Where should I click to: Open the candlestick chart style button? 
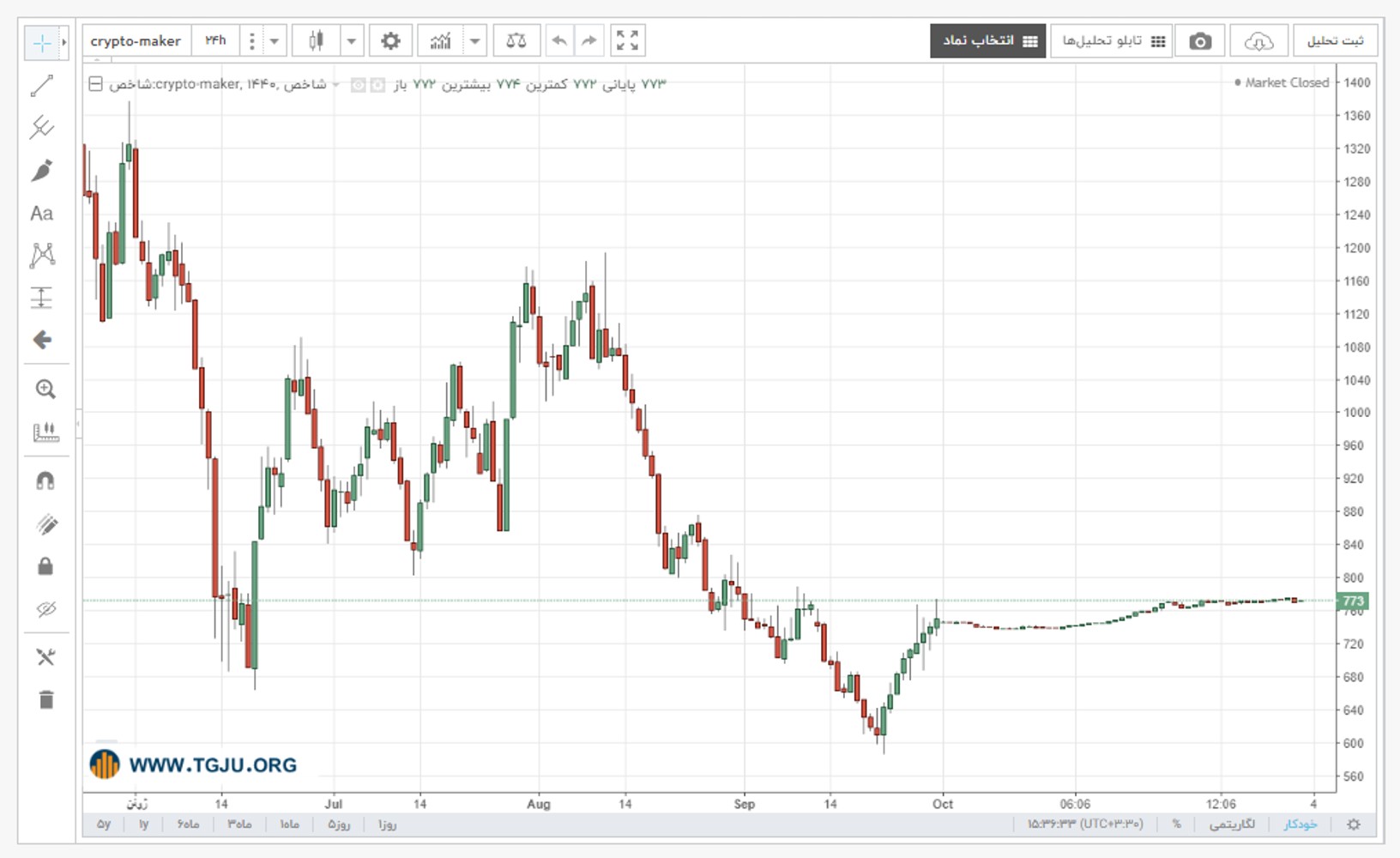pos(317,40)
